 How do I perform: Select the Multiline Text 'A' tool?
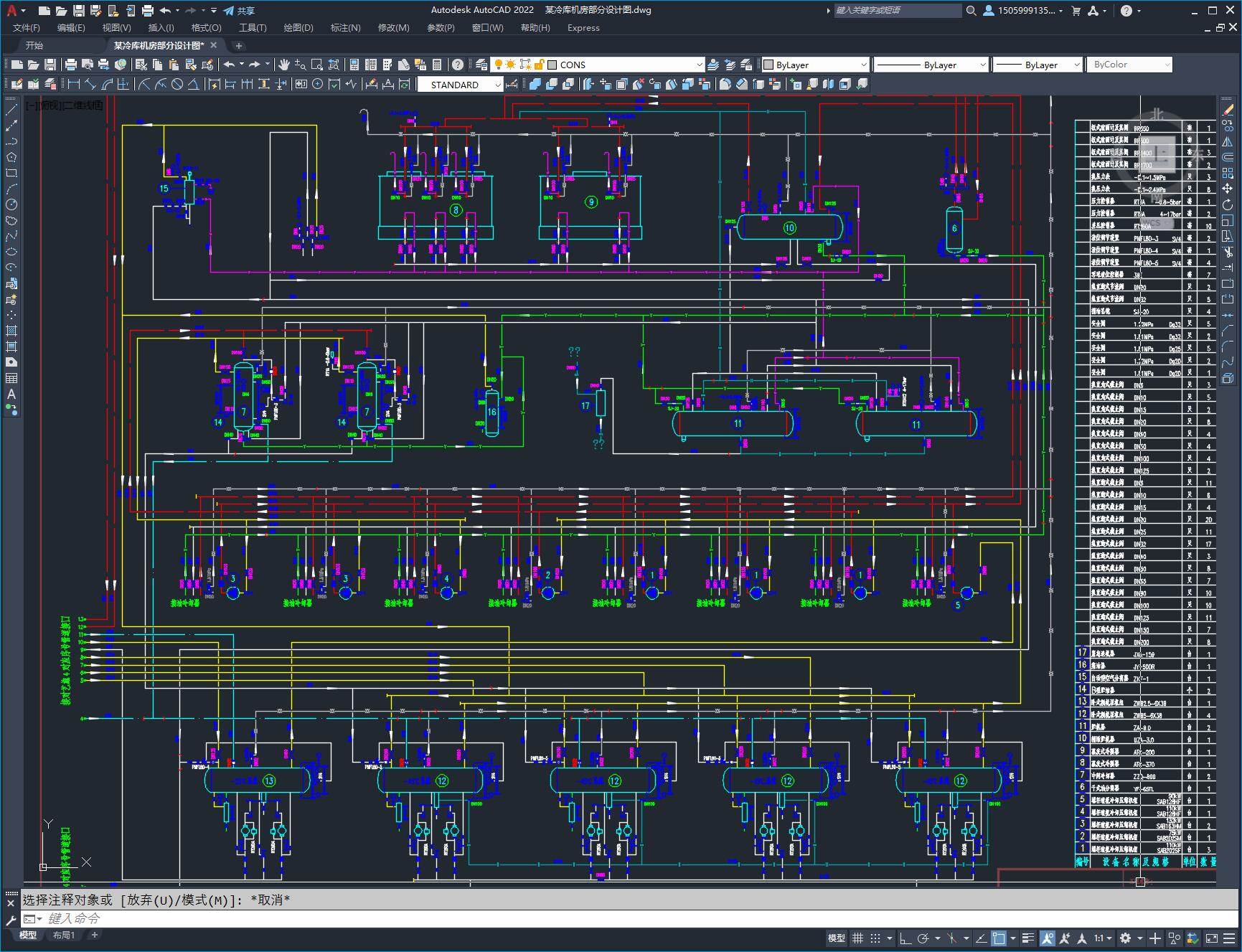click(x=11, y=394)
